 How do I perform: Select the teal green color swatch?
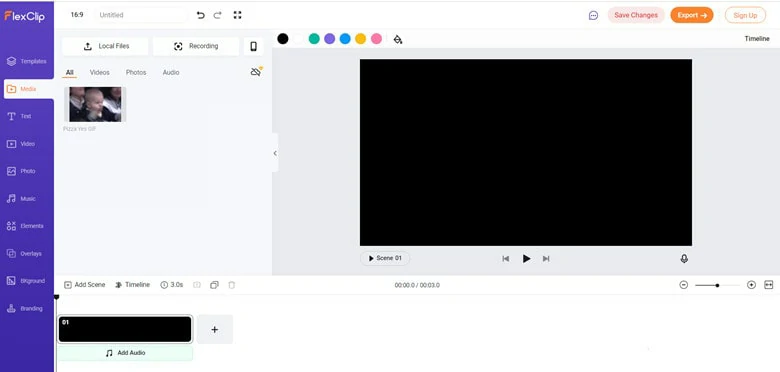coord(314,39)
